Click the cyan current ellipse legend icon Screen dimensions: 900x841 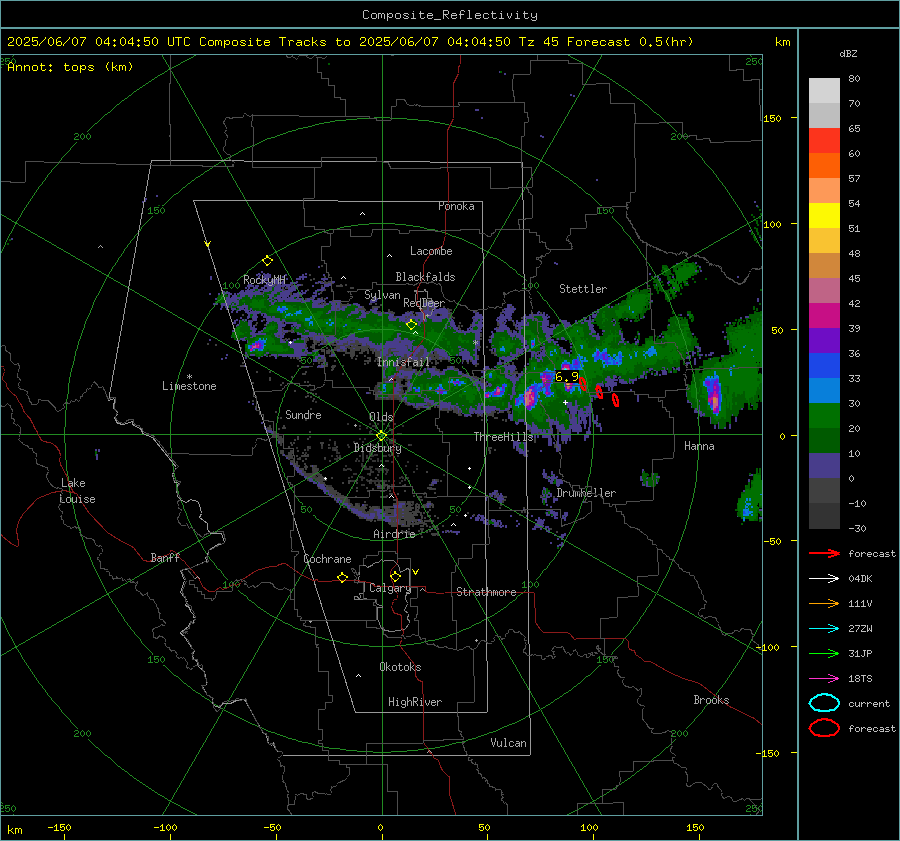(x=824, y=703)
